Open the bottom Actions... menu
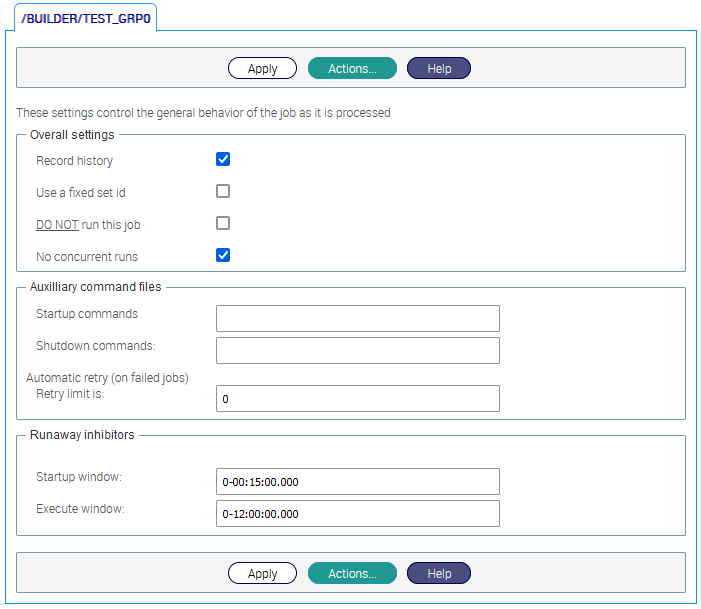 [x=352, y=574]
